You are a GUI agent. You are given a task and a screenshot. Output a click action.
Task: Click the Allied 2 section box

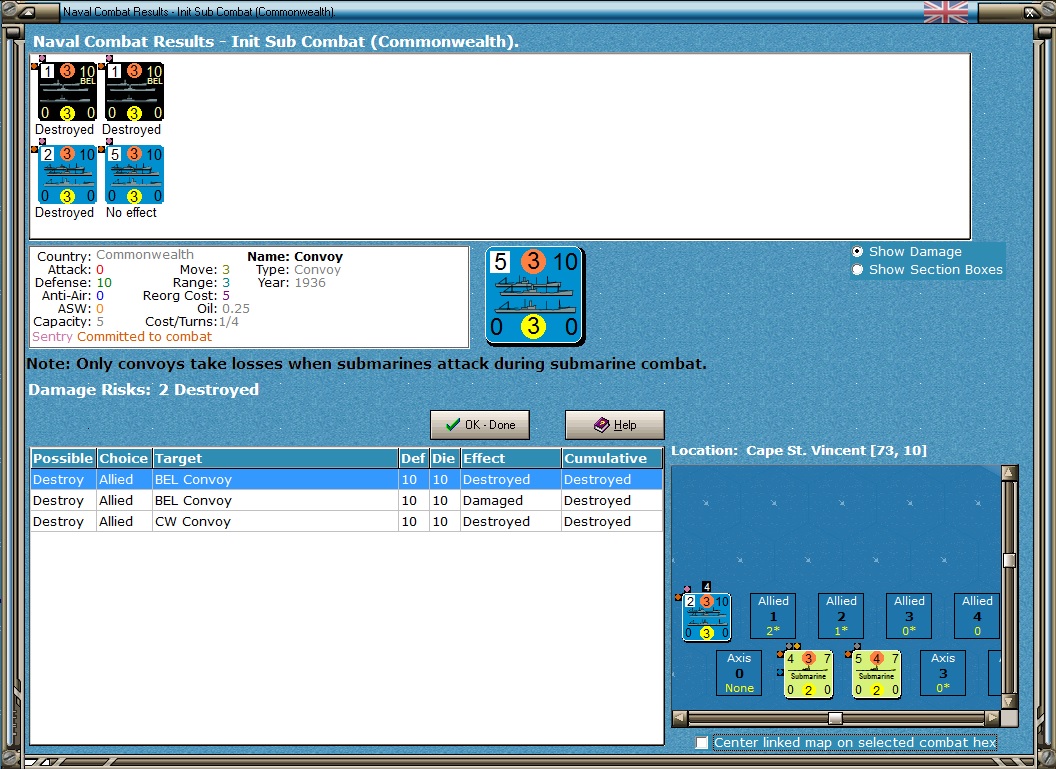[x=841, y=615]
